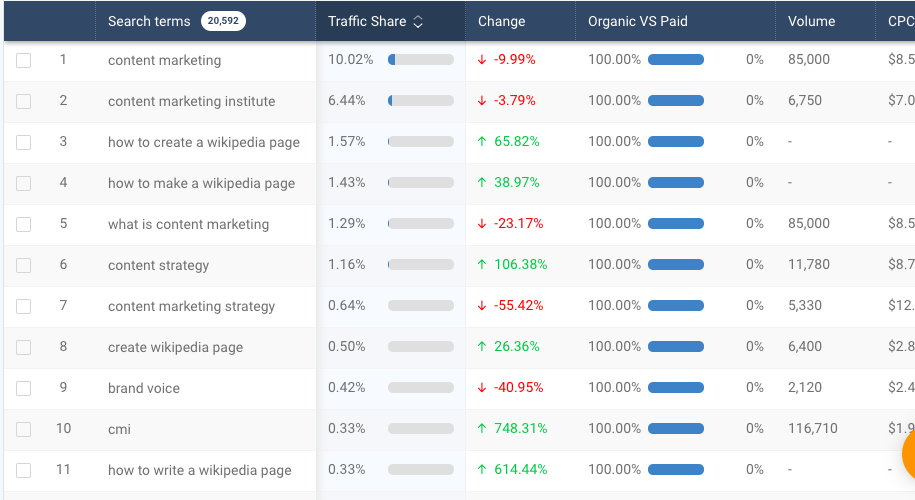Click the red down arrow beside -40.95%
Viewport: 915px width, 500px height.
click(481, 387)
